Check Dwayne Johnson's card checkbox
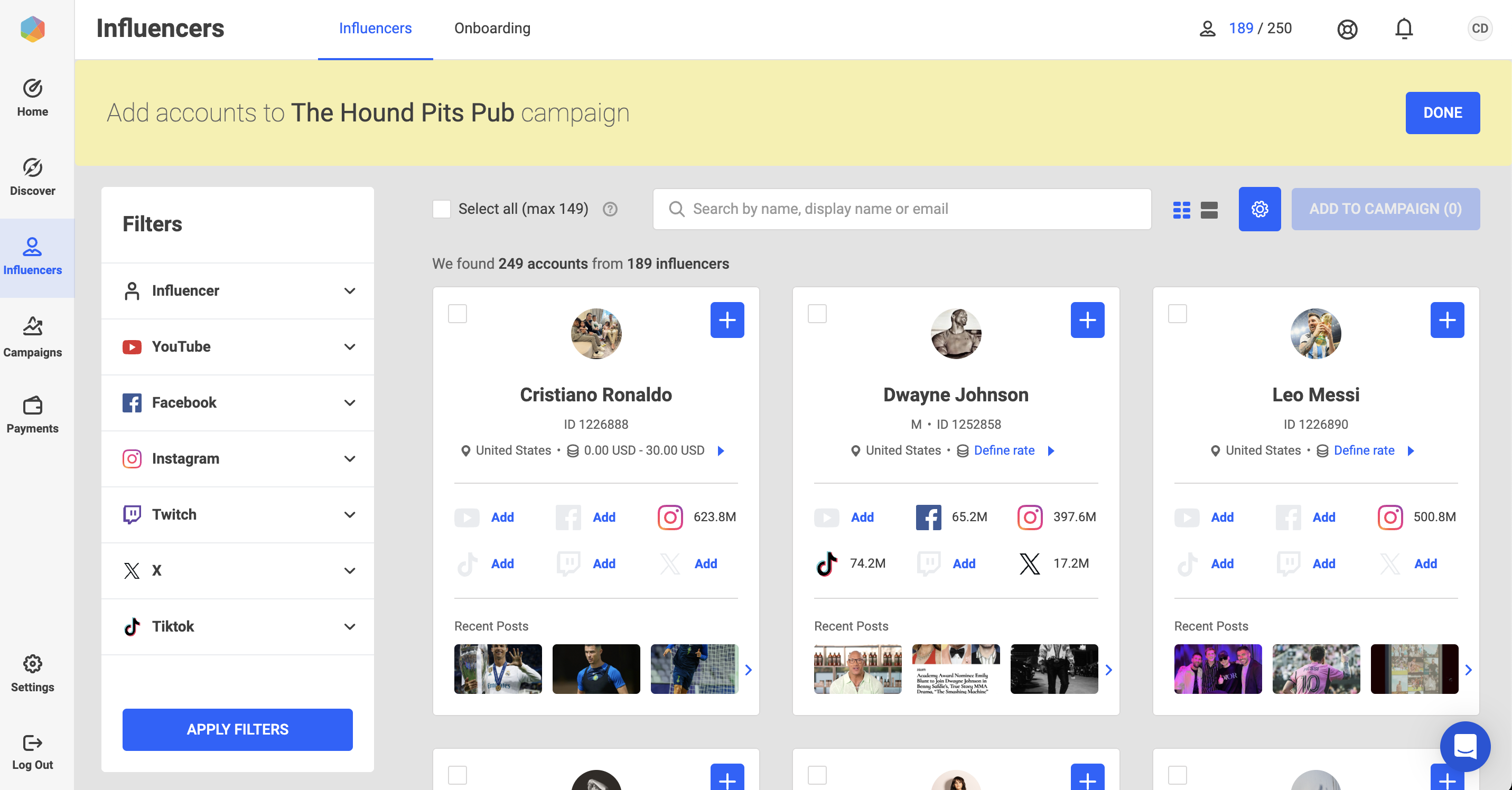The image size is (1512, 790). coord(817,314)
